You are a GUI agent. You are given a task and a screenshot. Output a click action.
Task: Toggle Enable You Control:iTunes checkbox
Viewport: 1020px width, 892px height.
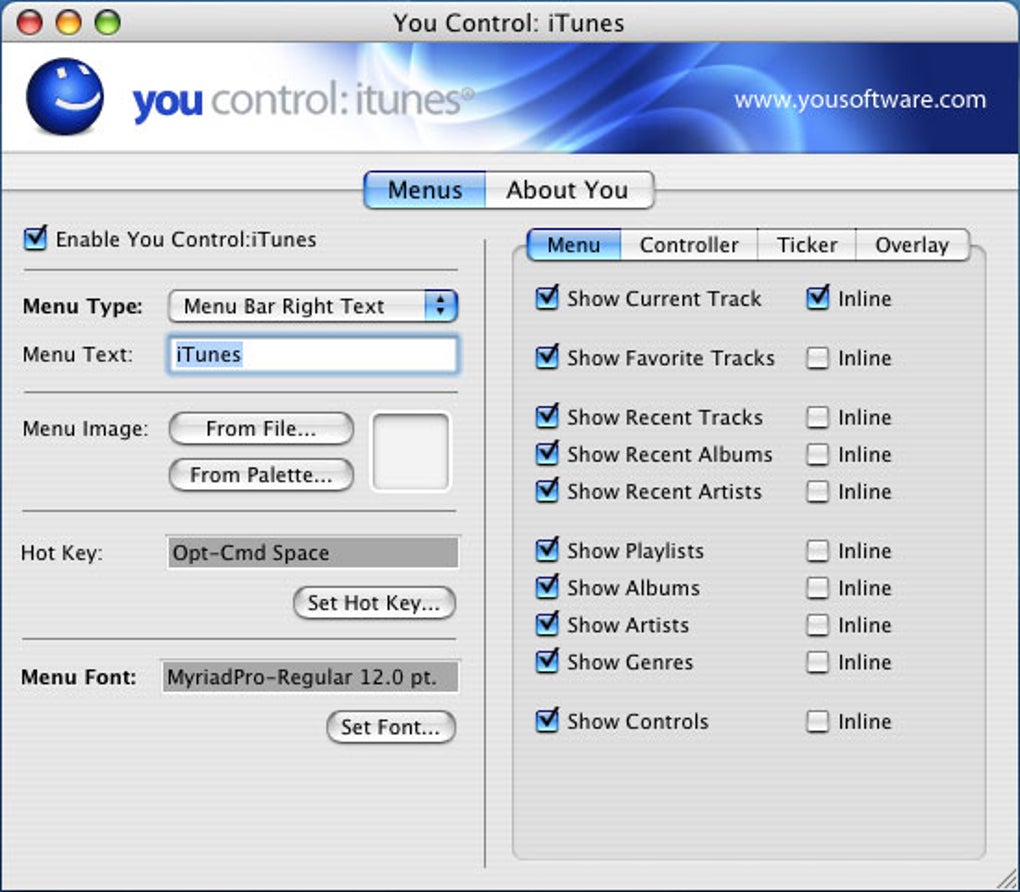[35, 238]
